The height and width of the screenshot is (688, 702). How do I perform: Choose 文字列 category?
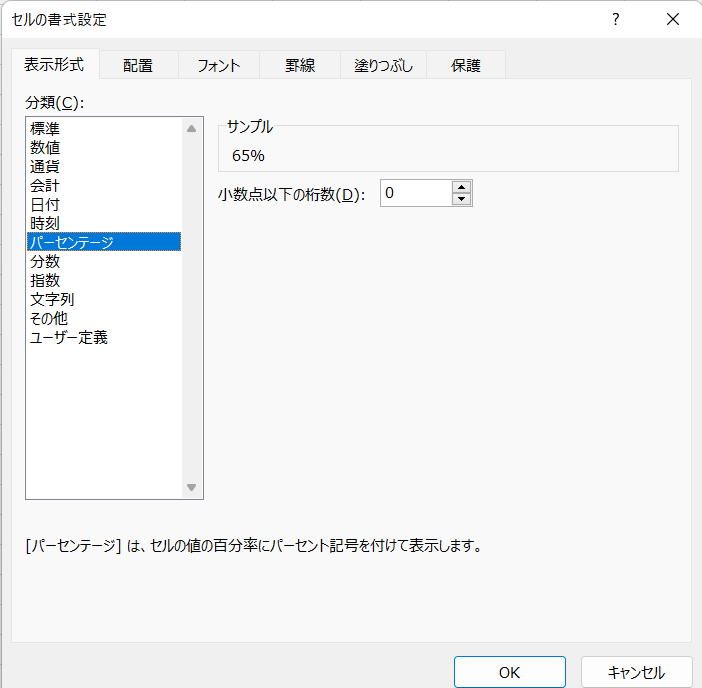click(x=104, y=299)
